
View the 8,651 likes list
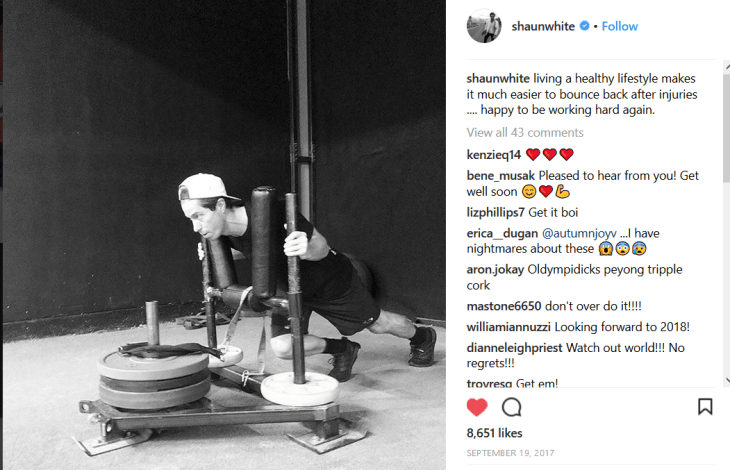[494, 433]
